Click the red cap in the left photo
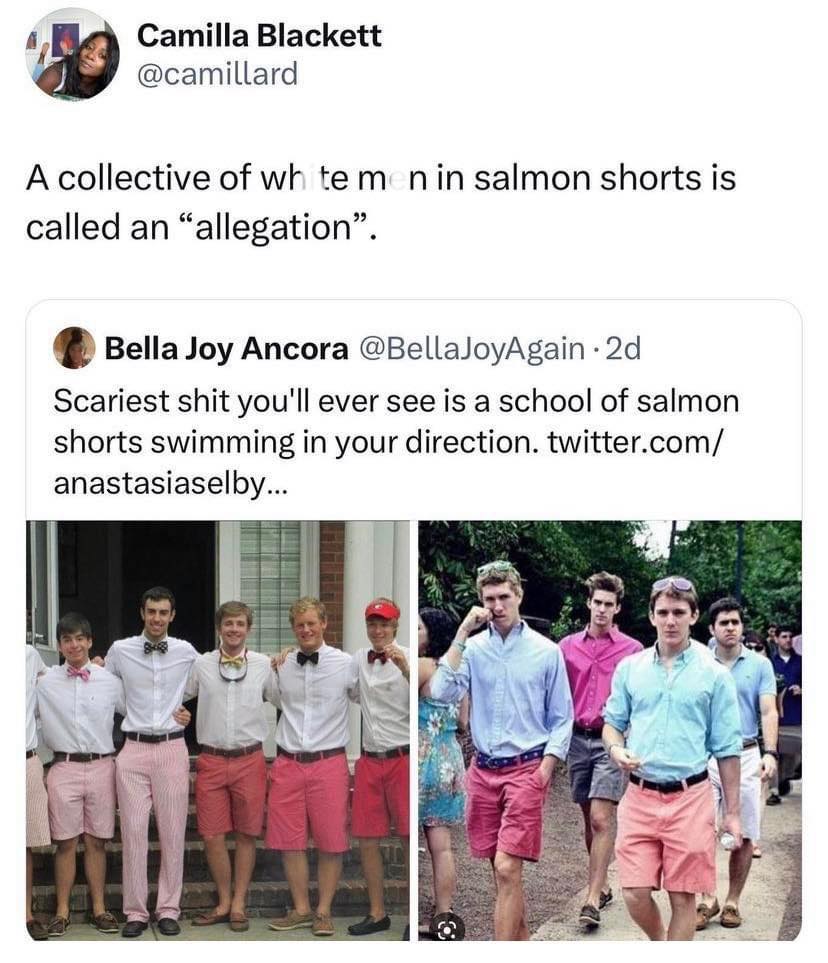 (381, 610)
